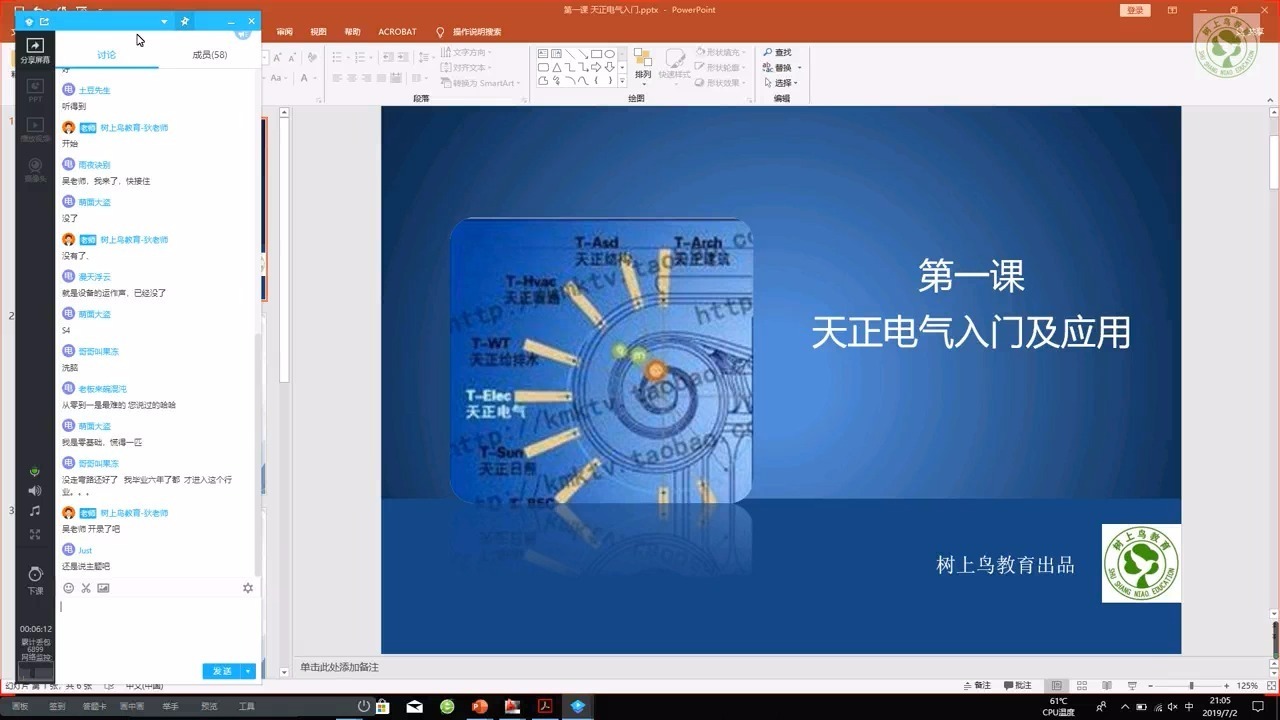Open the emoji picker in chat toolbar

[x=69, y=588]
